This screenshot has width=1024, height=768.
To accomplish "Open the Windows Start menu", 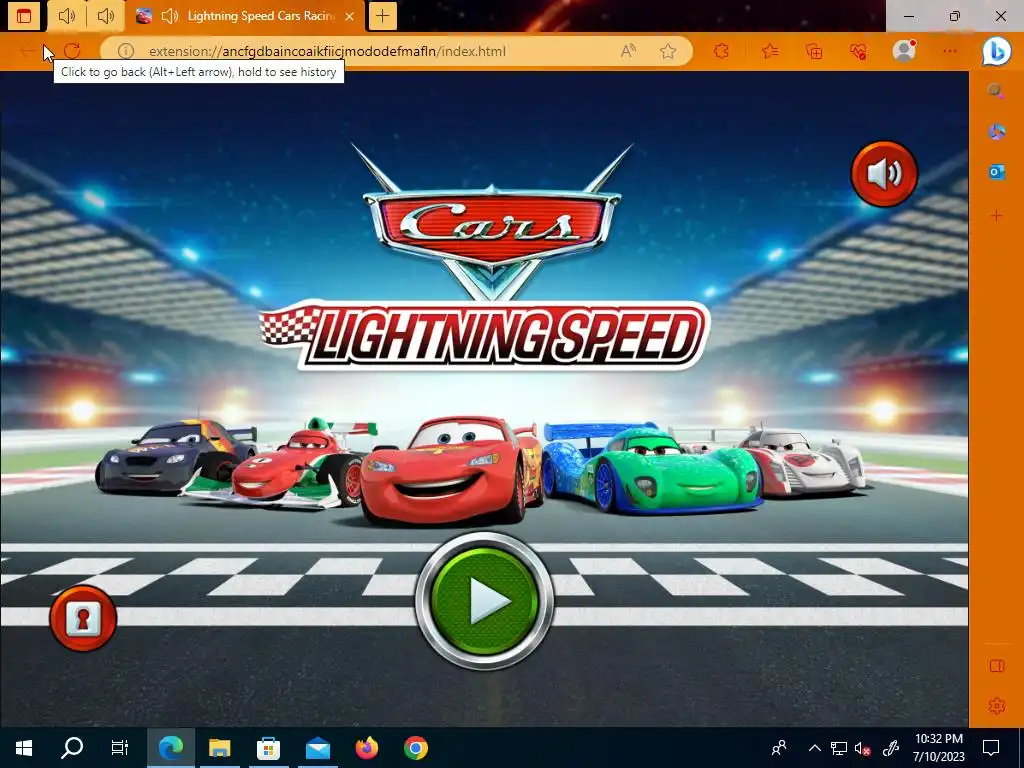I will (x=24, y=748).
